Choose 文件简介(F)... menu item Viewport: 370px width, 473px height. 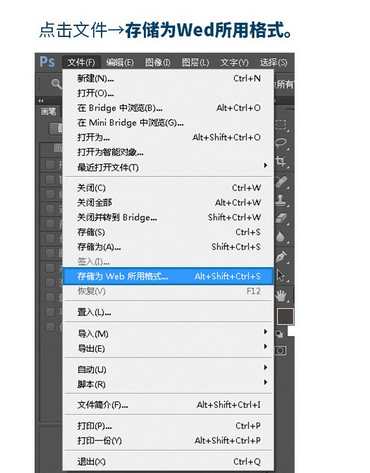168,405
